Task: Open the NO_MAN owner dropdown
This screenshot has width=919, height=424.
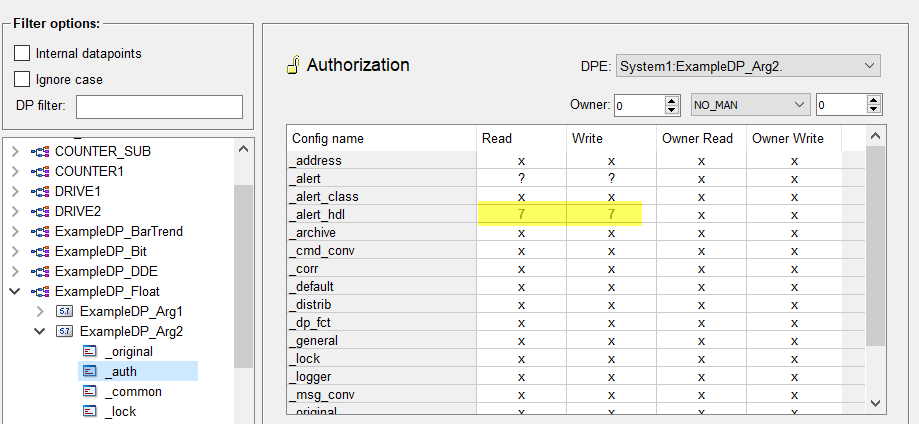Action: point(799,104)
